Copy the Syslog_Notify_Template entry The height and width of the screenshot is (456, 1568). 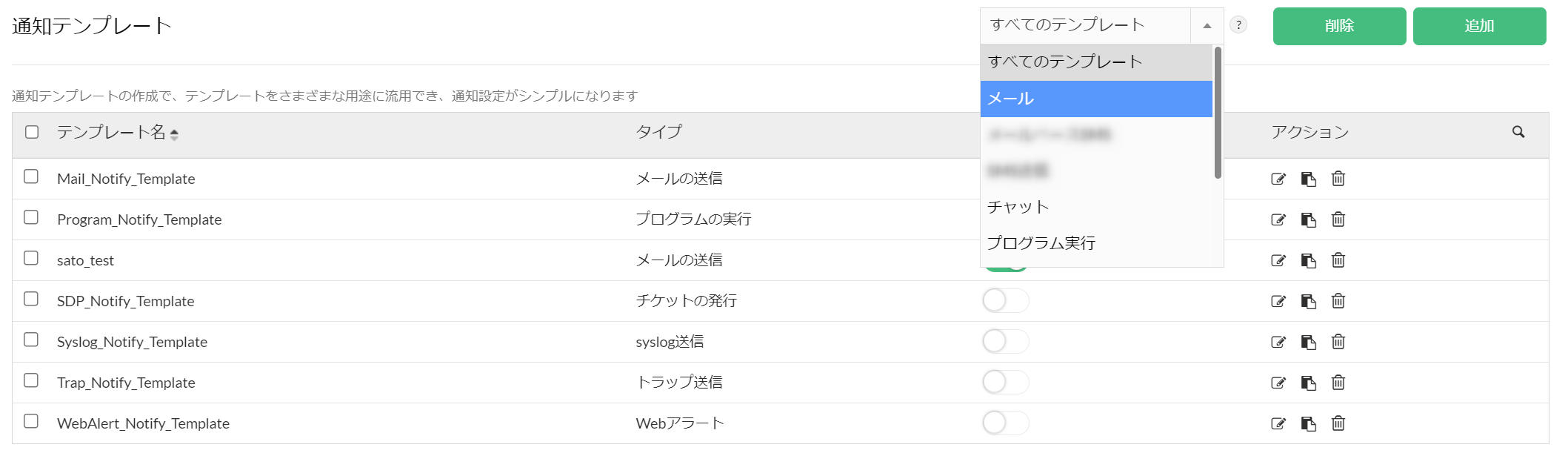pos(1308,342)
